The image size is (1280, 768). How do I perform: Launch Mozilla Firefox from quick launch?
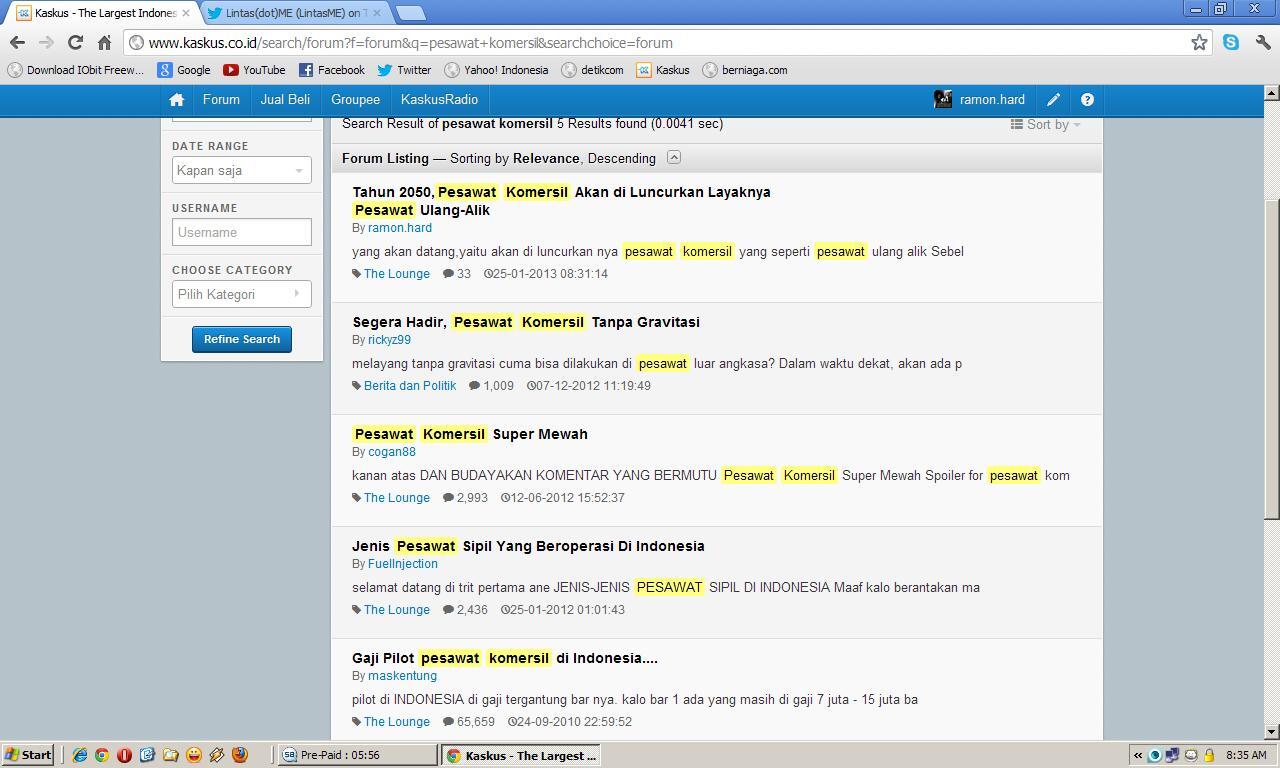click(x=240, y=755)
